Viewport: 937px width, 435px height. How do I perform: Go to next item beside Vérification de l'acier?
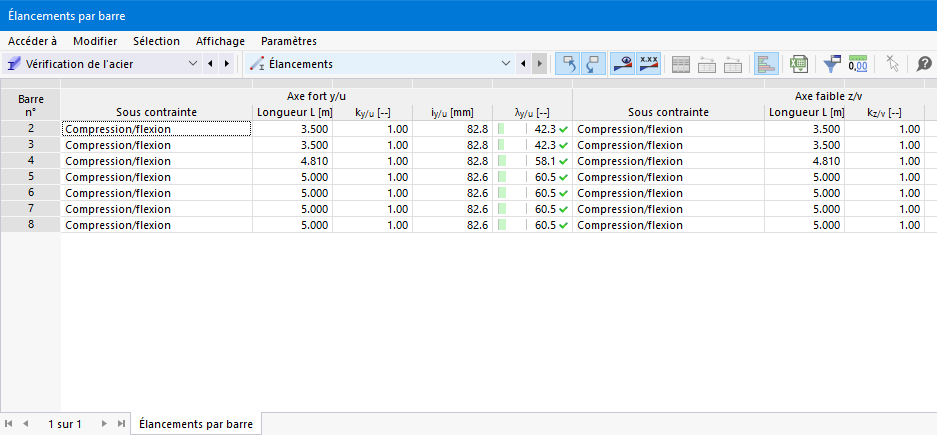click(226, 63)
